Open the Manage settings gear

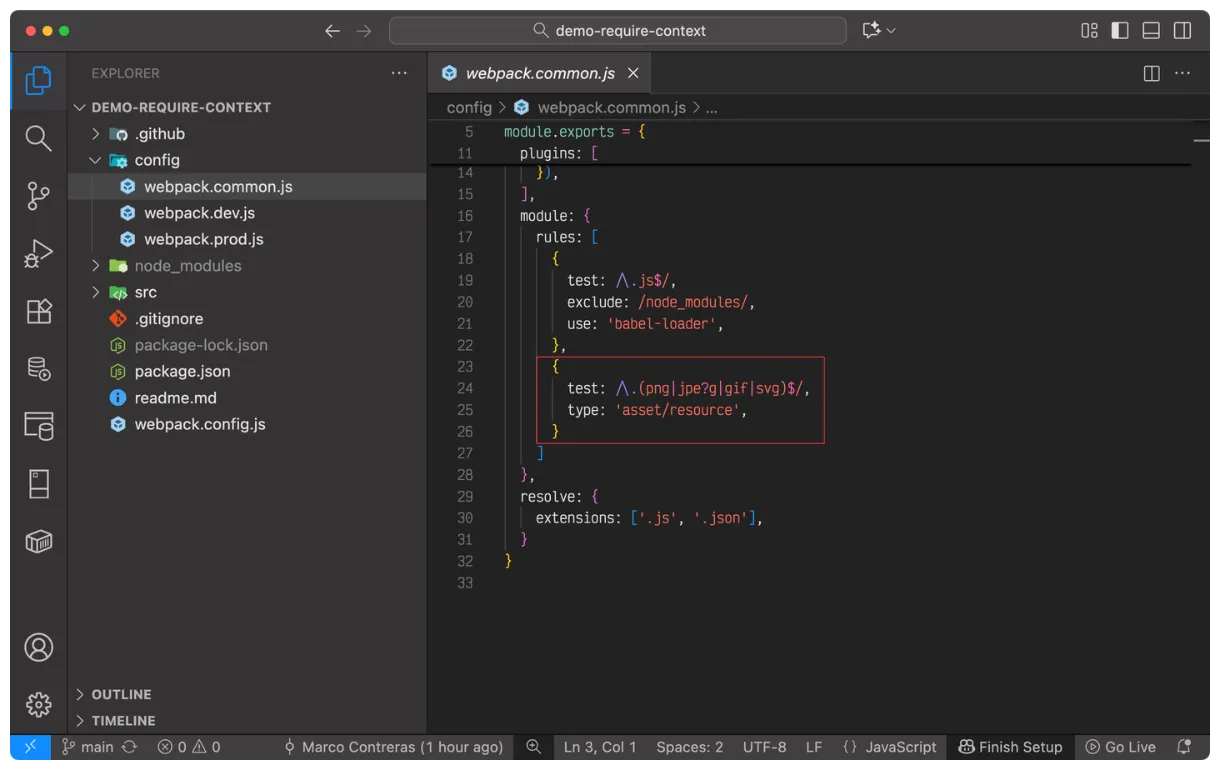(37, 705)
